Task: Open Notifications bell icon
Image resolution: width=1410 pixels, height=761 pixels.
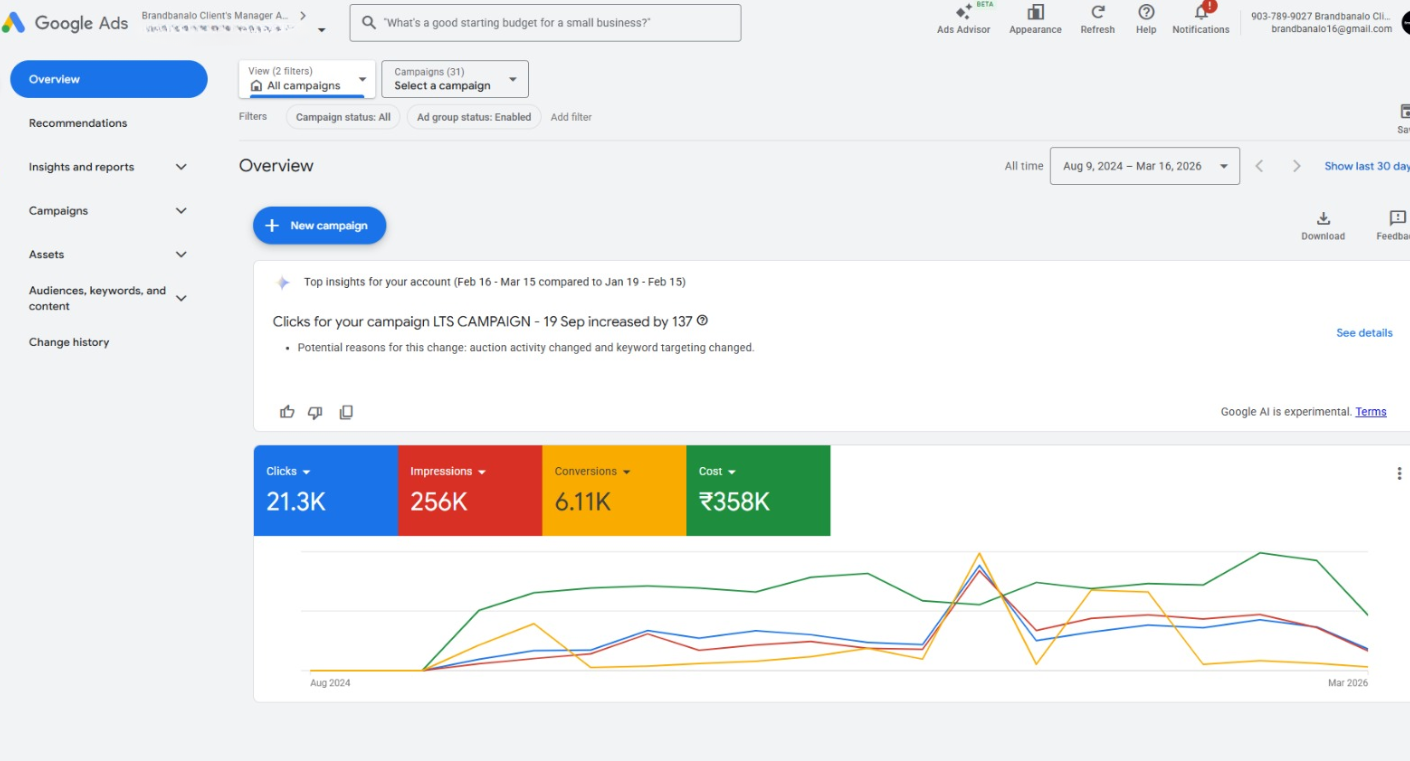Action: click(1201, 13)
